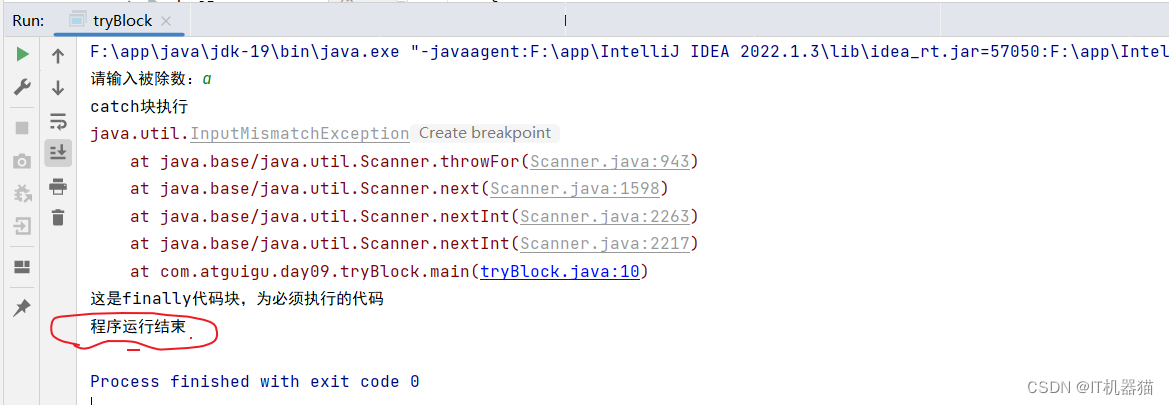Click the up arrow stack trace icon

(57, 55)
